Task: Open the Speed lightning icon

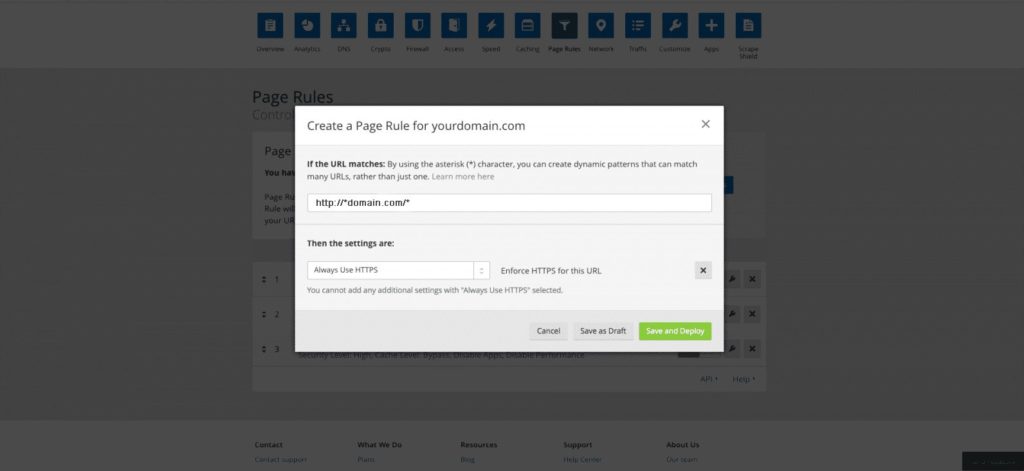Action: click(490, 25)
